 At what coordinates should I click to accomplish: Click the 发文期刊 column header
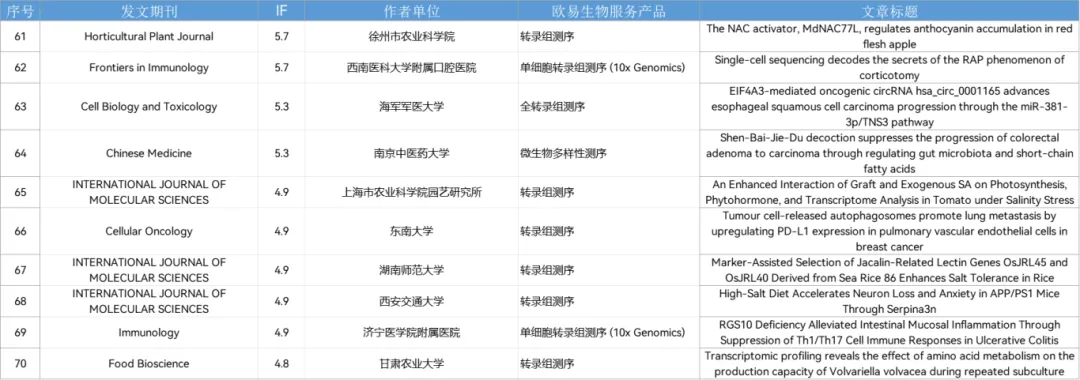tap(149, 12)
